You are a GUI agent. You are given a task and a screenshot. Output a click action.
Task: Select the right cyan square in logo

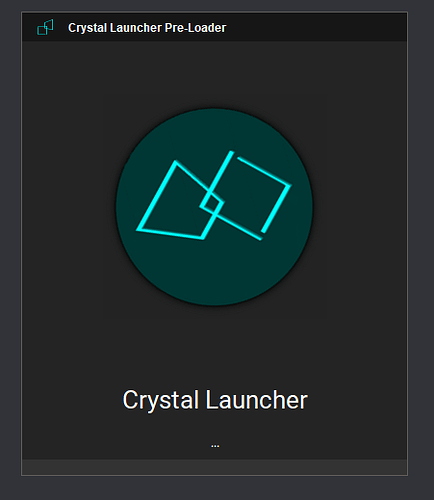point(245,195)
